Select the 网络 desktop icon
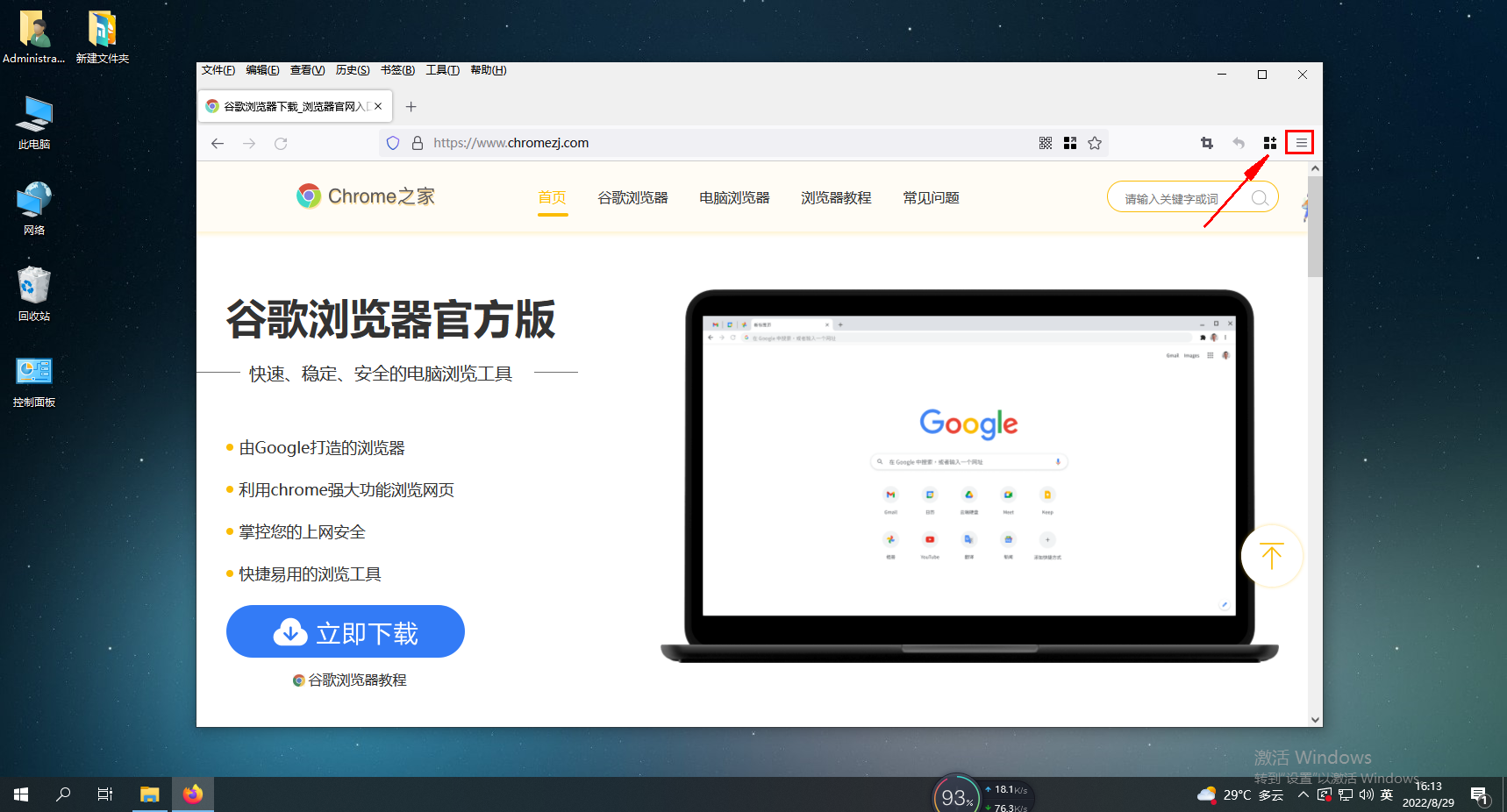Screen dimensions: 1507x812 point(34,209)
